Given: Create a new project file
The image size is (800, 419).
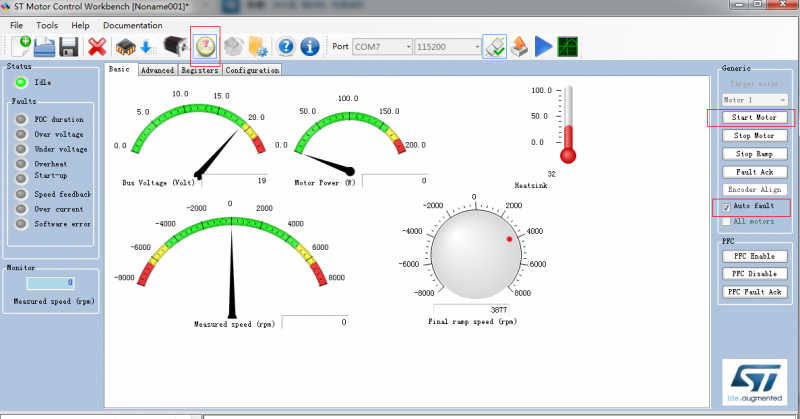Looking at the screenshot, I should coord(21,46).
